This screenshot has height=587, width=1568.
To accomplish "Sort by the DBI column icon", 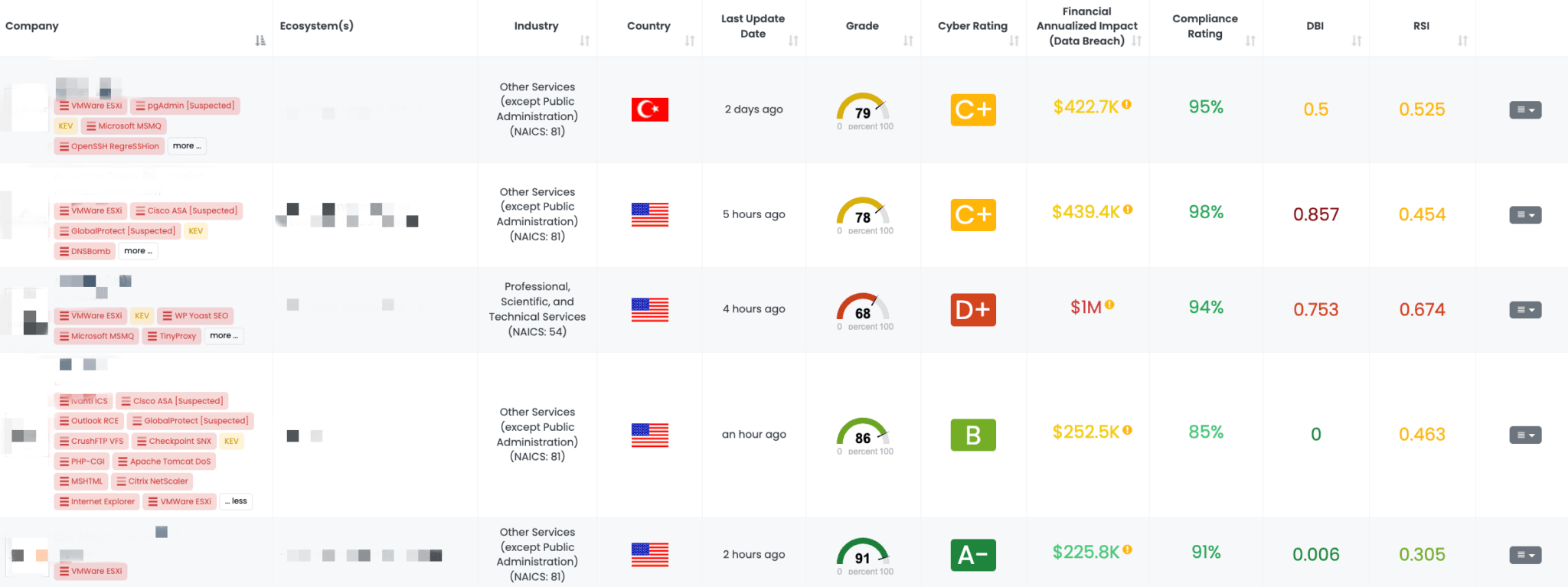I will point(1356,41).
